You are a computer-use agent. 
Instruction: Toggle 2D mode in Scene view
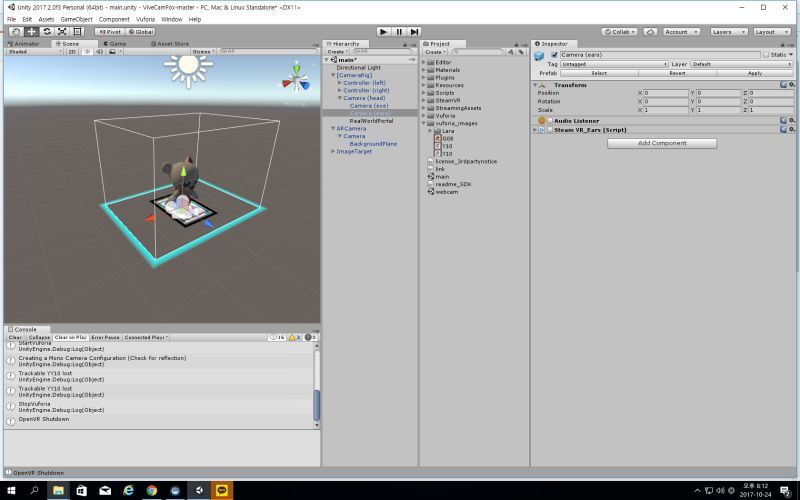tap(72, 52)
